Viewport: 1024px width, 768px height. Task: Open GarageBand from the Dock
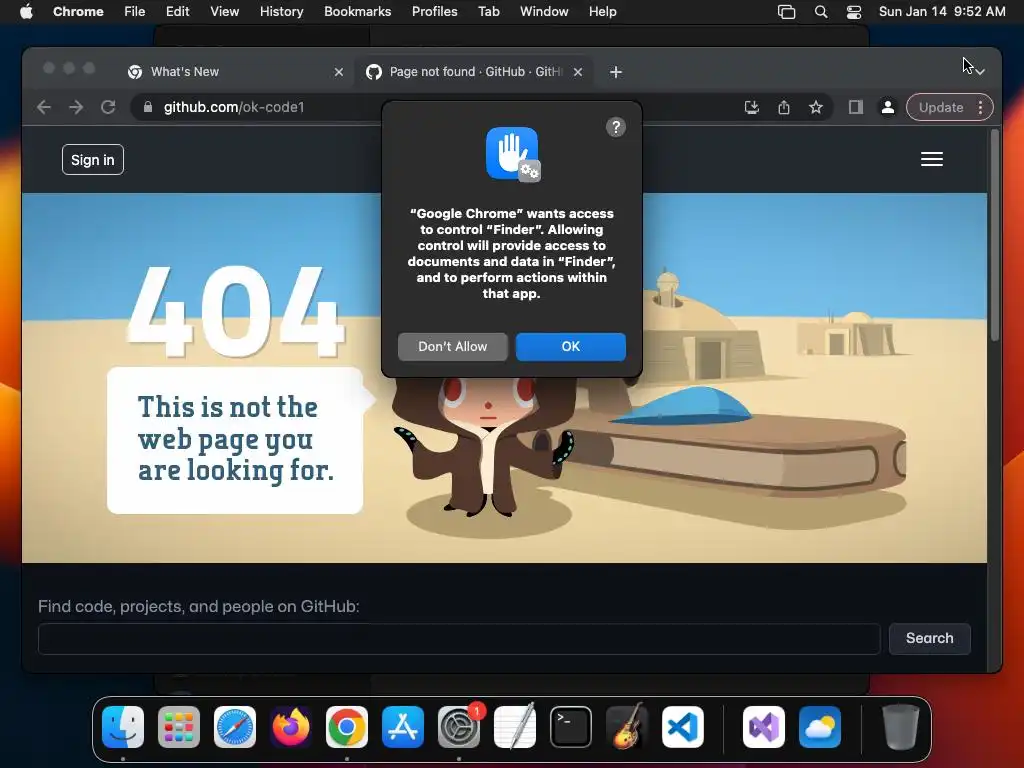(x=626, y=727)
